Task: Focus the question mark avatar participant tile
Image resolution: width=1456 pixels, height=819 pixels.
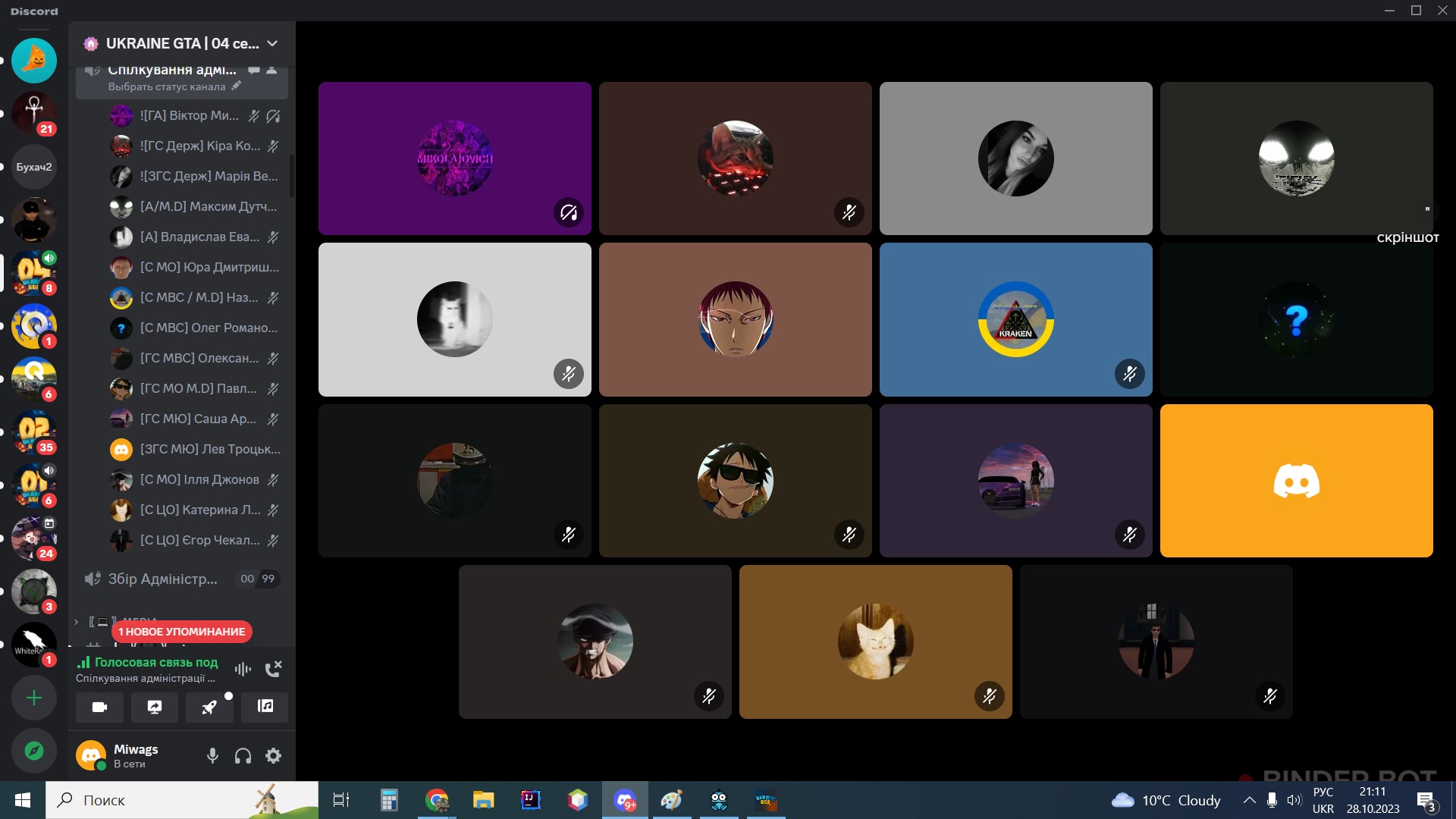Action: click(x=1297, y=319)
